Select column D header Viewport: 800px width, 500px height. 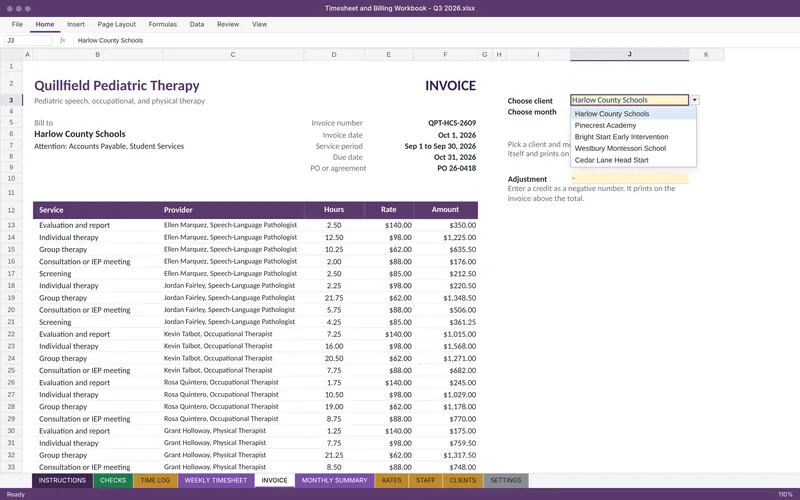334,55
